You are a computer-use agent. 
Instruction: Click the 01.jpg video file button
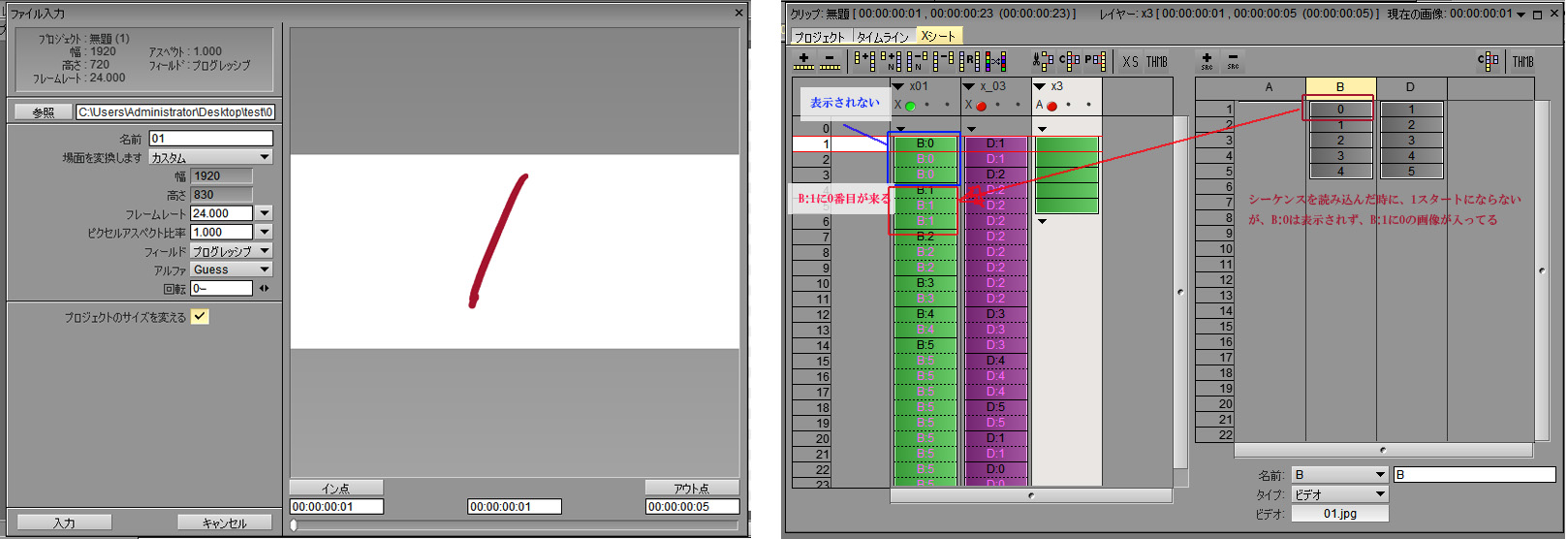click(1339, 514)
